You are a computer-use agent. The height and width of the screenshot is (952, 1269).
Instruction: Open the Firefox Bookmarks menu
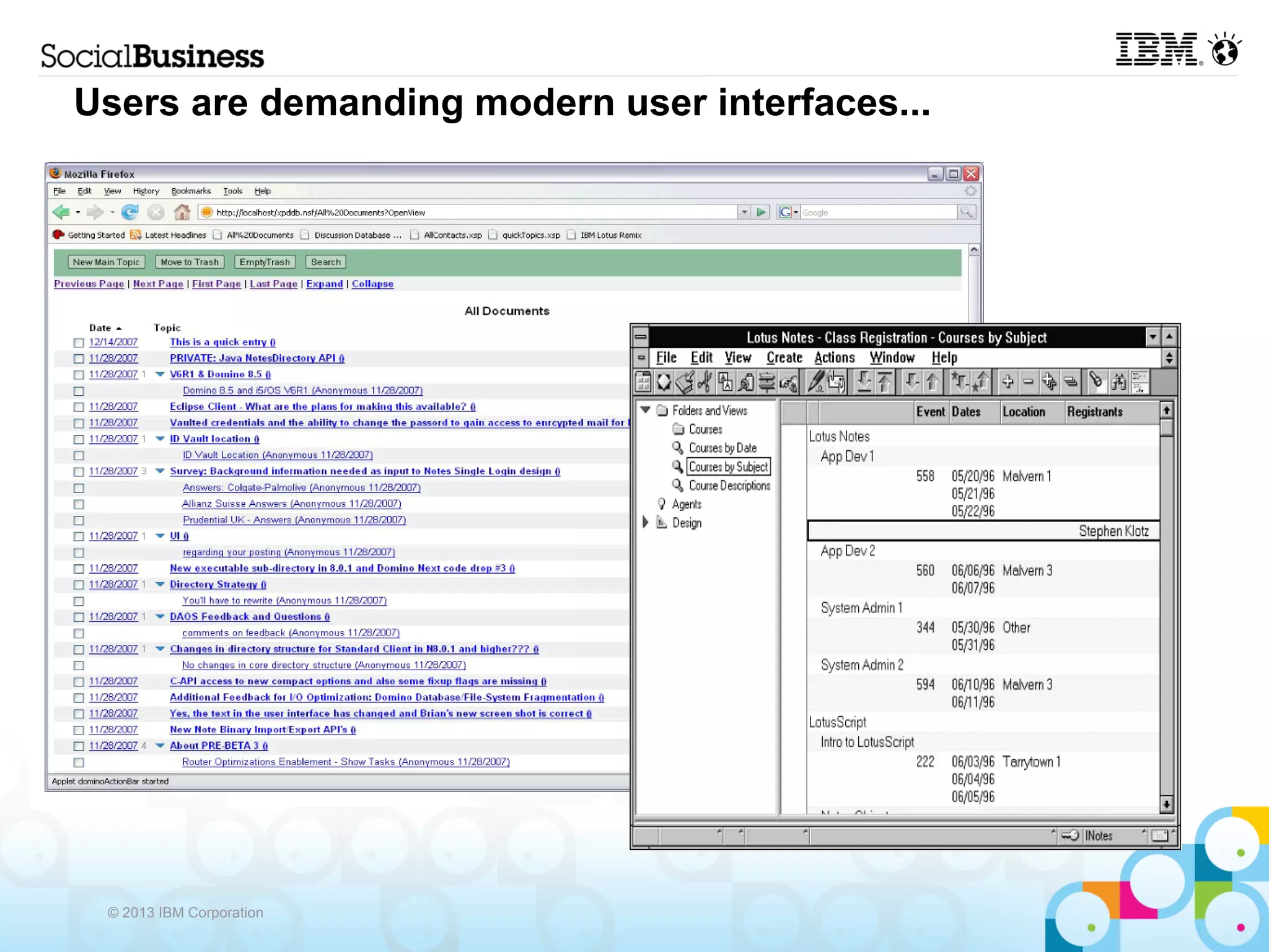[x=191, y=191]
